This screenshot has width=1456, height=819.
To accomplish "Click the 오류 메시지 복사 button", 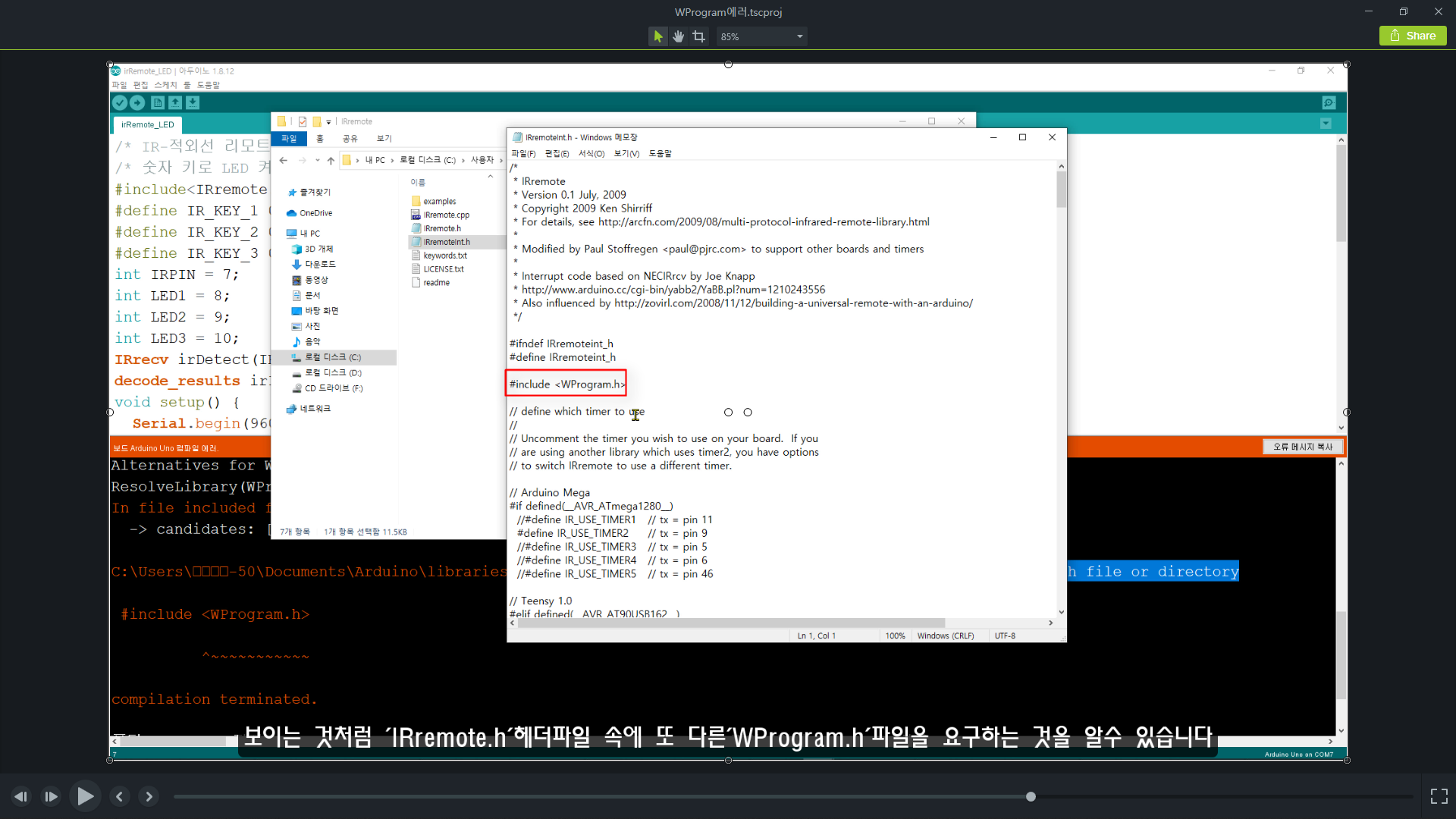I will click(1302, 447).
